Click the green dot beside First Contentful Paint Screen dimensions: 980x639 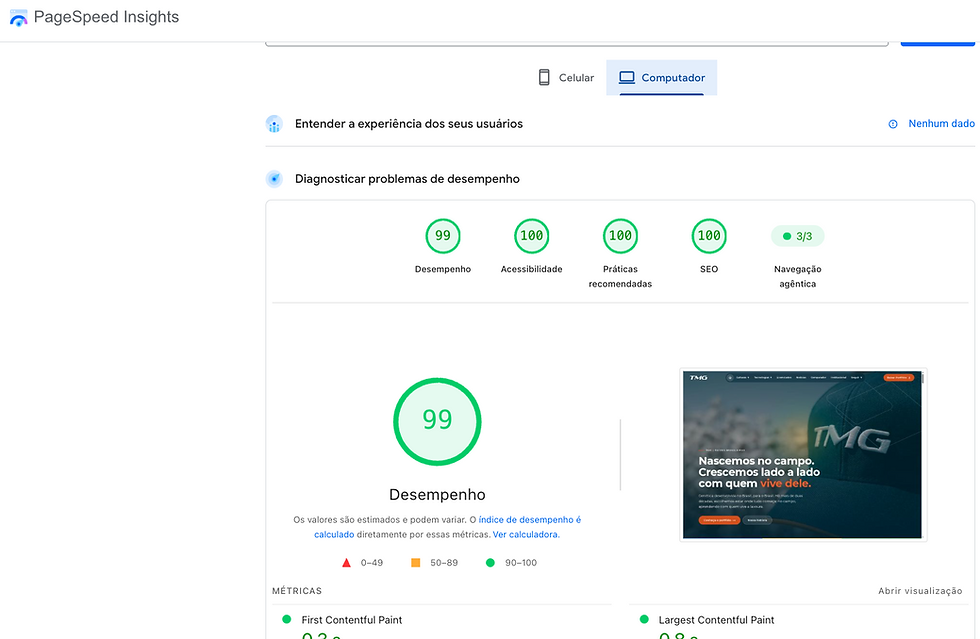click(287, 619)
